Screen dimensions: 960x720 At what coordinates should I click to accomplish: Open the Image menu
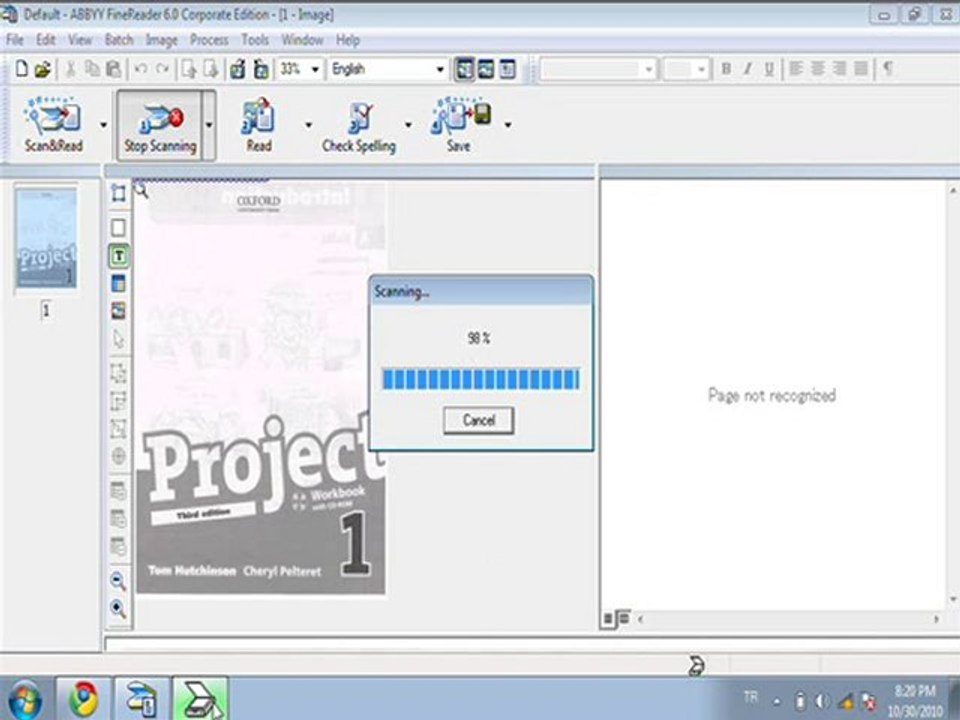pyautogui.click(x=162, y=40)
